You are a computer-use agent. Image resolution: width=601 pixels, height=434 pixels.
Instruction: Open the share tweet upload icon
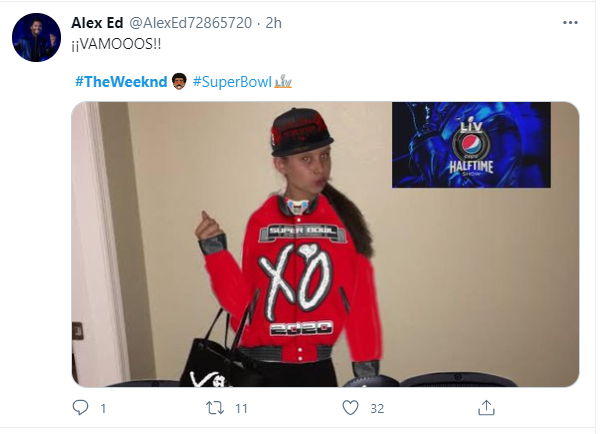pyautogui.click(x=486, y=408)
